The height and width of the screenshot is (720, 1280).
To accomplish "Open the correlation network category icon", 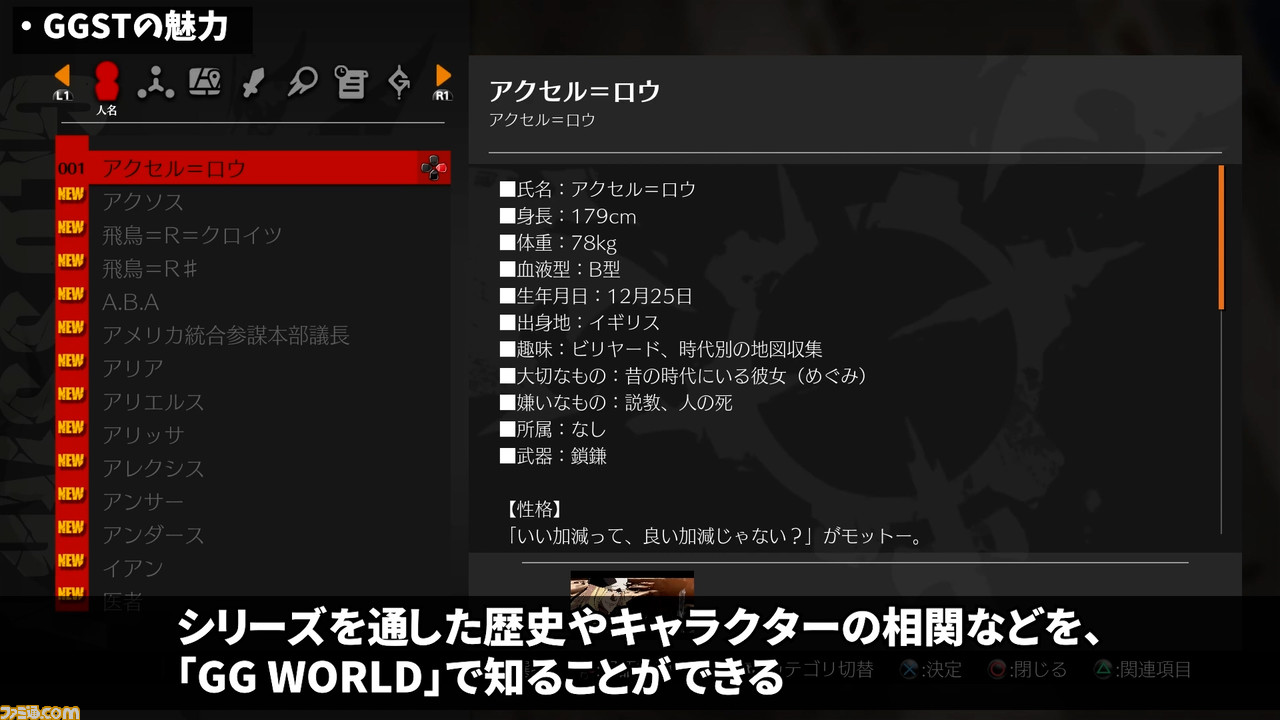I will point(155,82).
